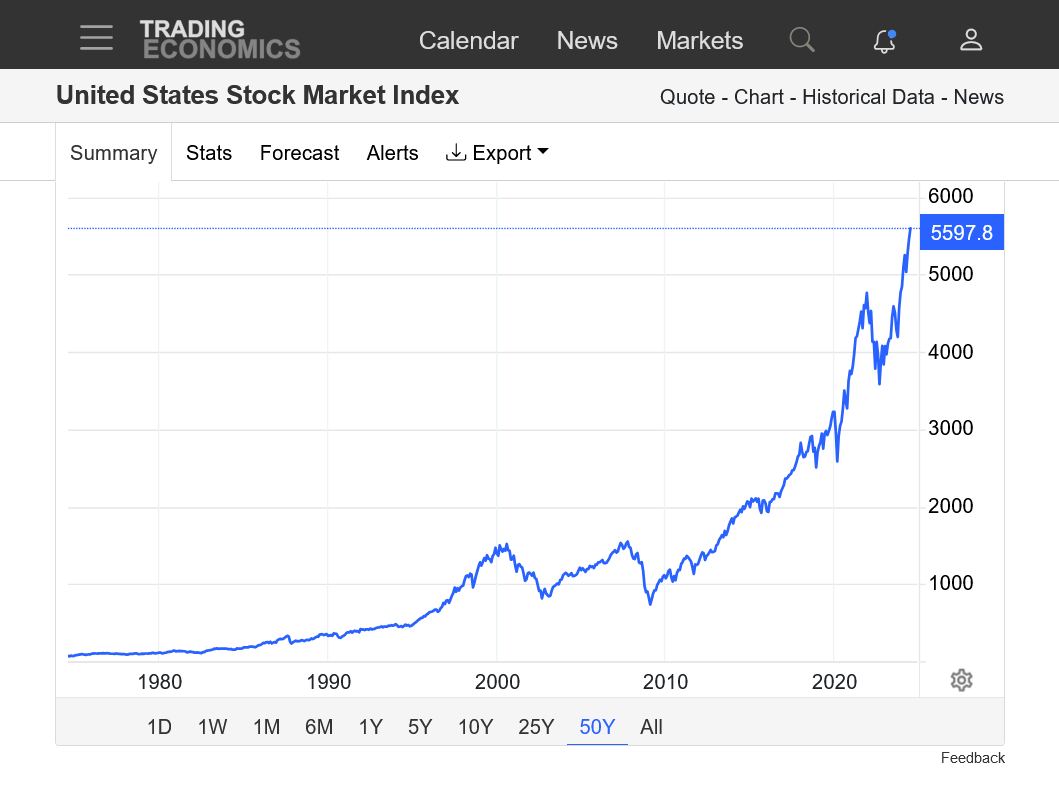Click the 5597.8 current price label
This screenshot has width=1059, height=790.
coord(961,233)
